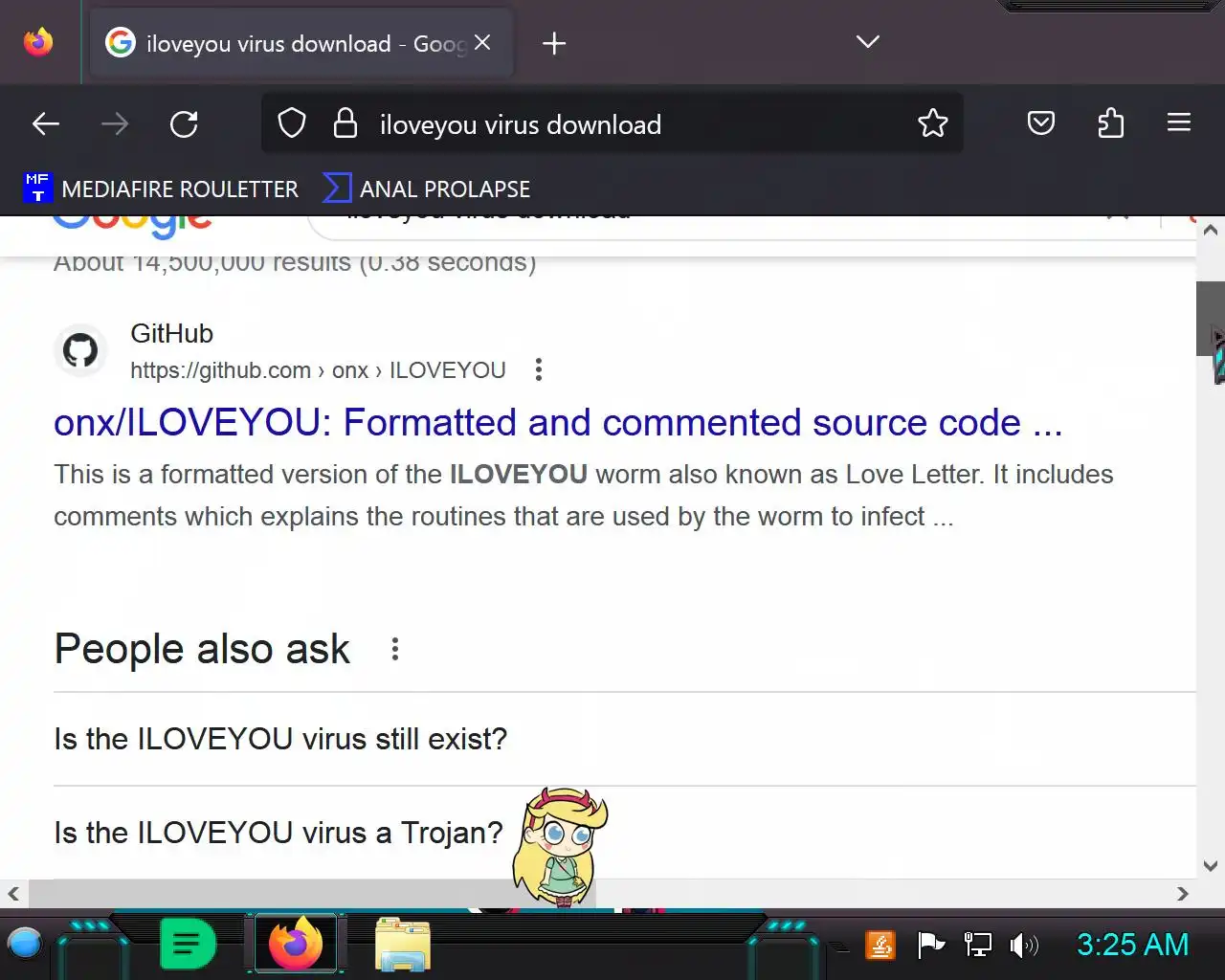Open the Extensions menu
The width and height of the screenshot is (1225, 980).
coord(1110,123)
